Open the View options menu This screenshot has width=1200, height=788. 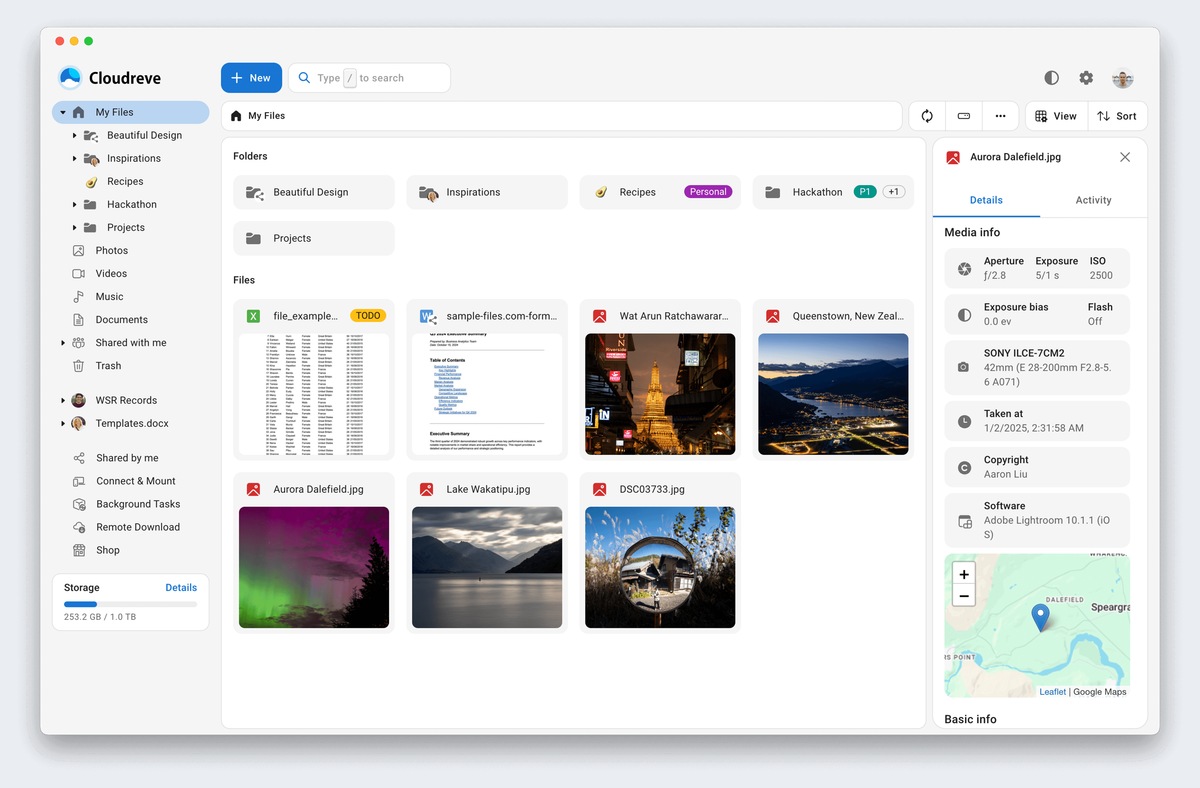pos(1056,116)
